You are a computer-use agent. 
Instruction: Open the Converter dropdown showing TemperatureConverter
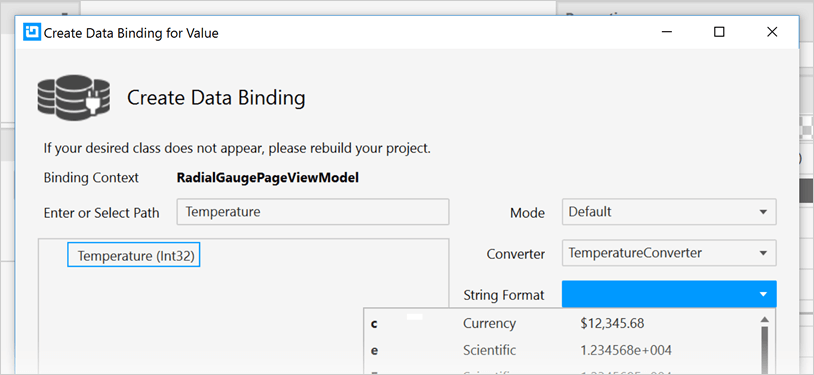669,253
